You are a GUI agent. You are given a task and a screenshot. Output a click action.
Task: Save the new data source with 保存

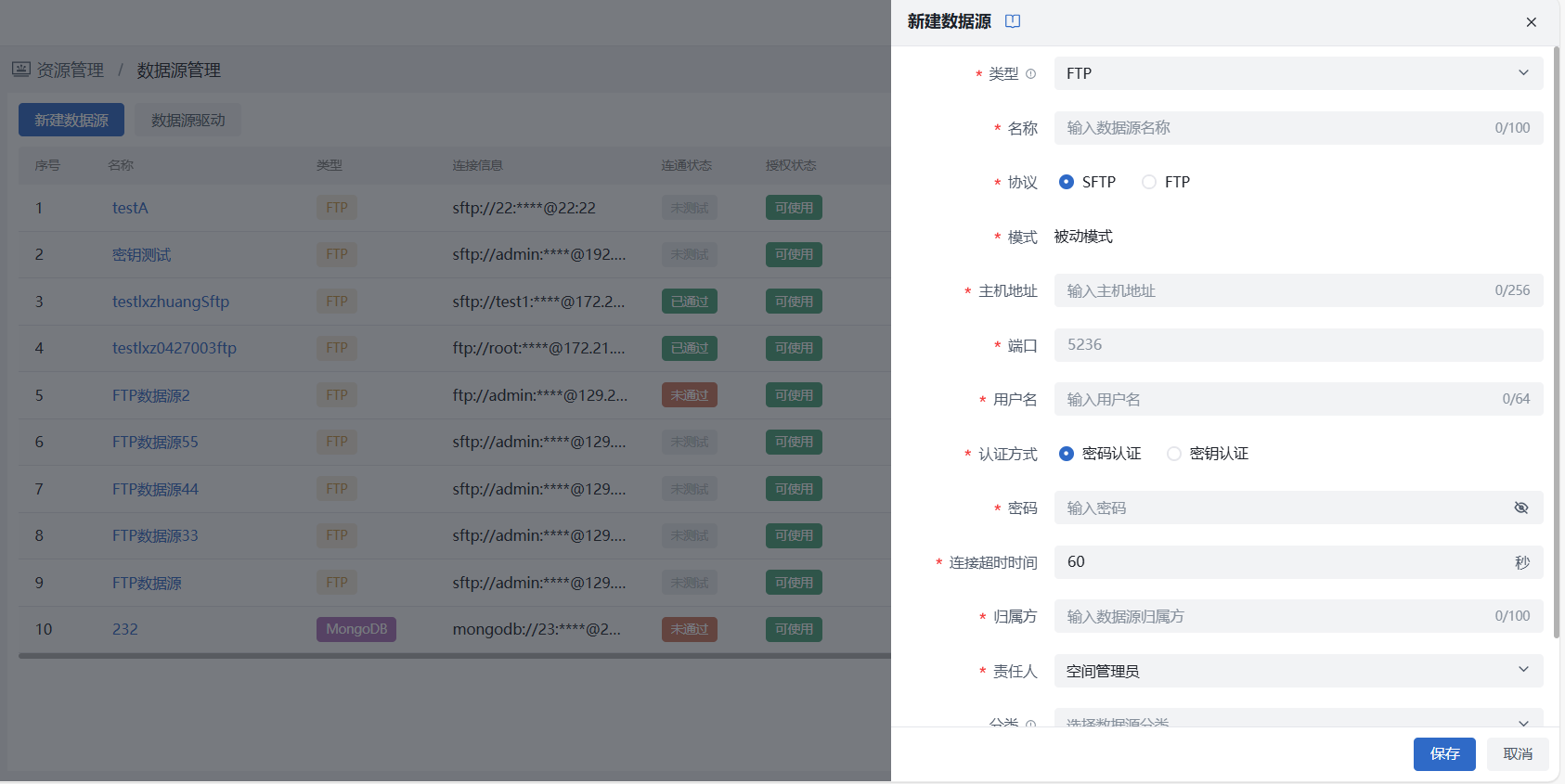coord(1444,754)
